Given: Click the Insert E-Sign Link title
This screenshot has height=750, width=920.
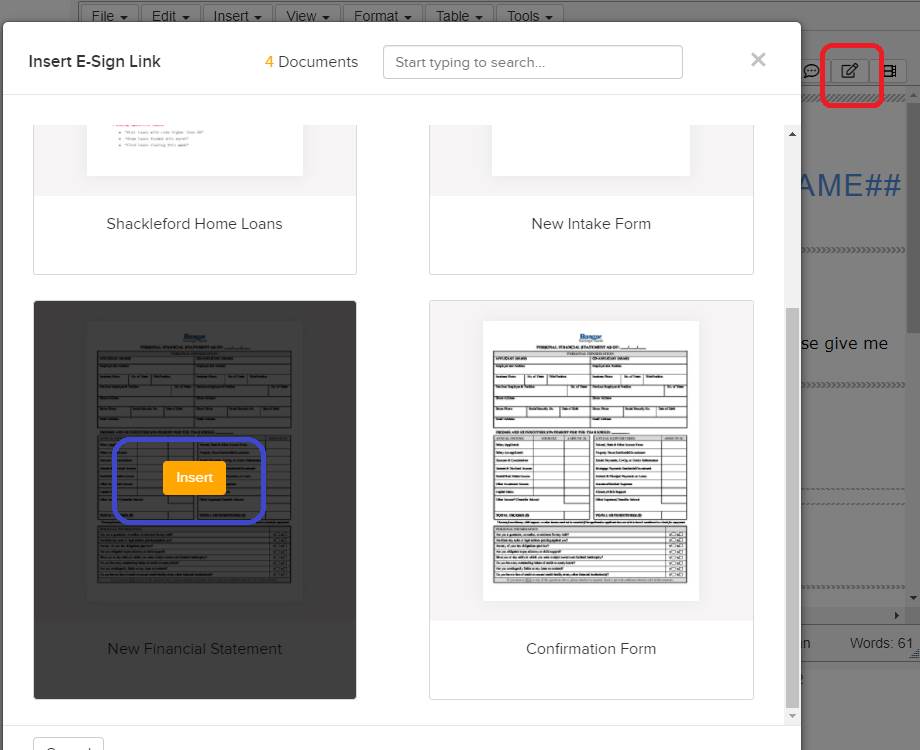Looking at the screenshot, I should (94, 62).
